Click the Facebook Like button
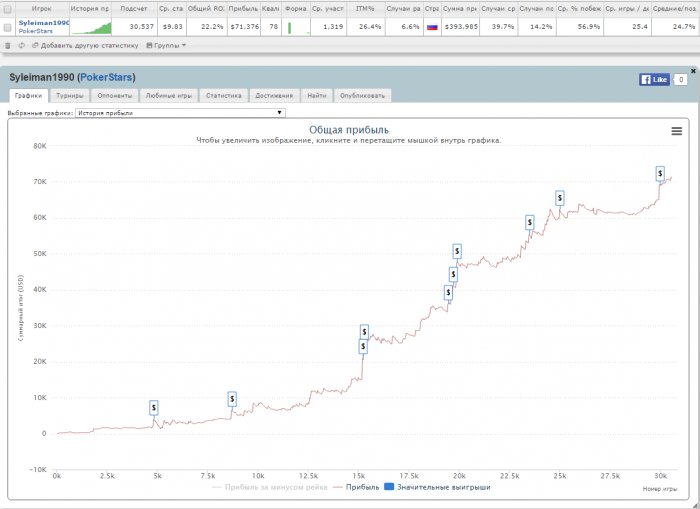 [654, 78]
